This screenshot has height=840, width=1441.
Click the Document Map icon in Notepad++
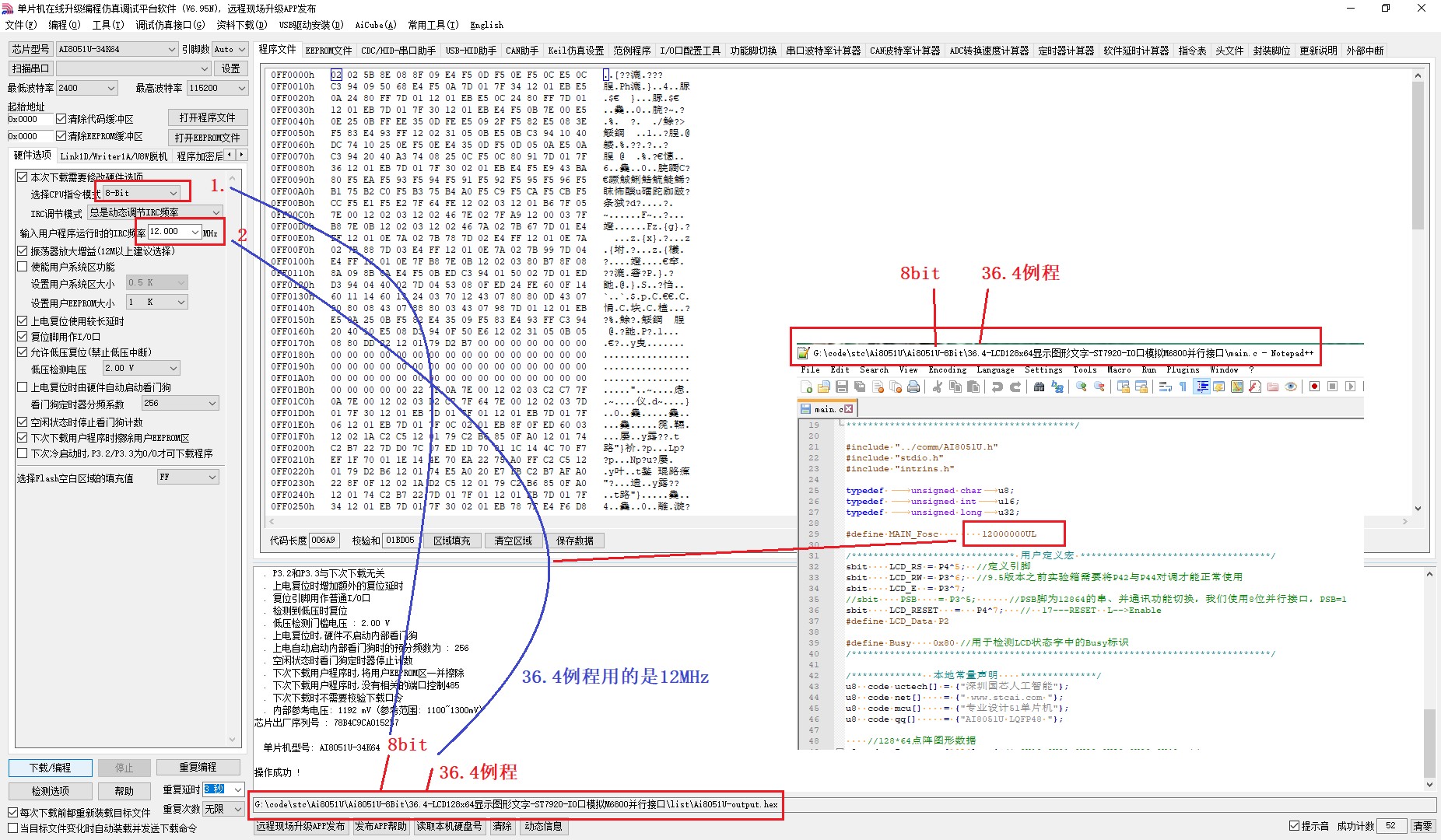click(1237, 387)
